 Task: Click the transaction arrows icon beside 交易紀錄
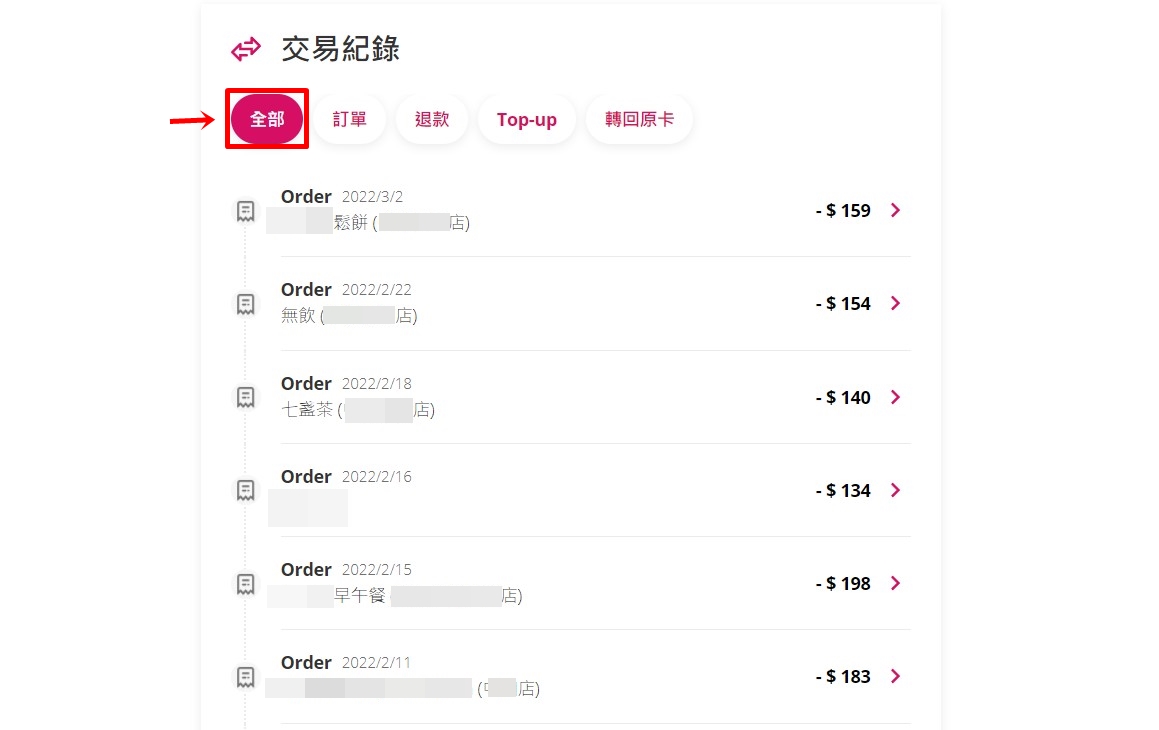(245, 50)
